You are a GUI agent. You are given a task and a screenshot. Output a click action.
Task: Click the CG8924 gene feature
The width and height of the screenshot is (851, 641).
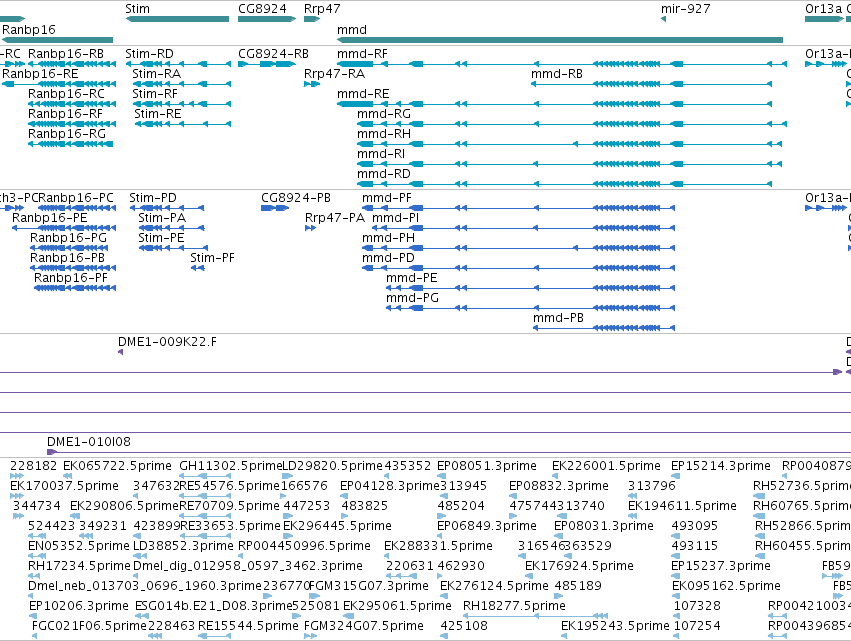click(x=266, y=19)
